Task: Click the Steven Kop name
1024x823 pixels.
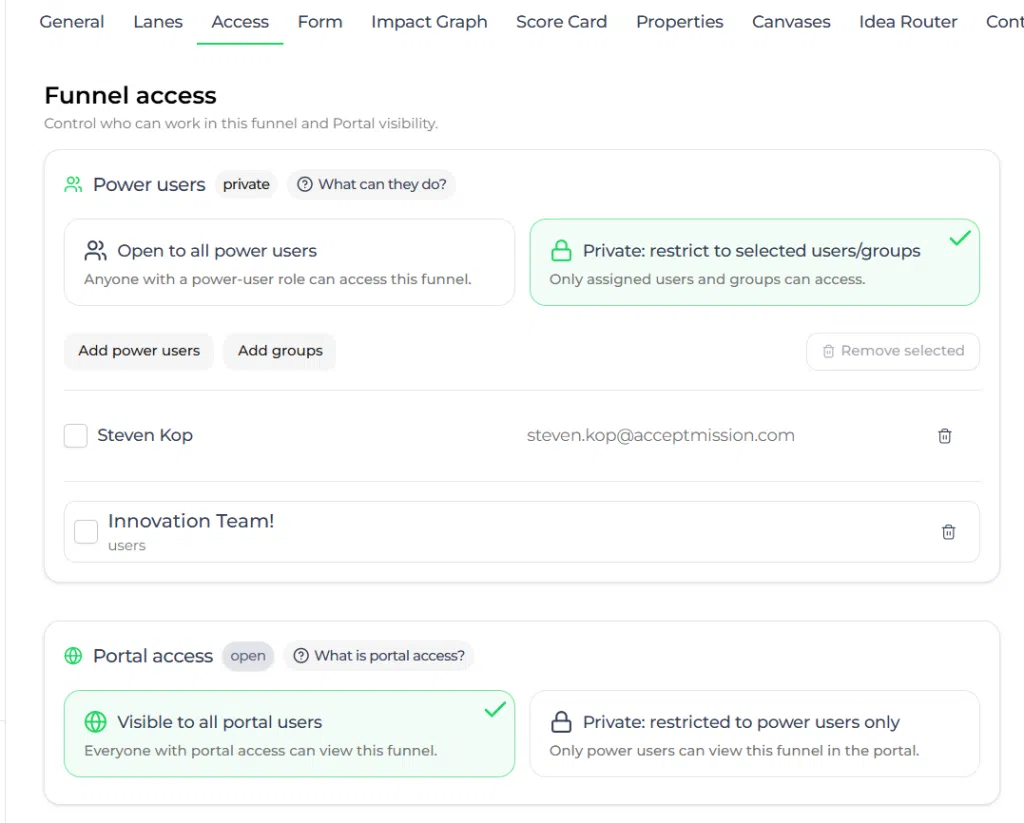Action: click(145, 436)
